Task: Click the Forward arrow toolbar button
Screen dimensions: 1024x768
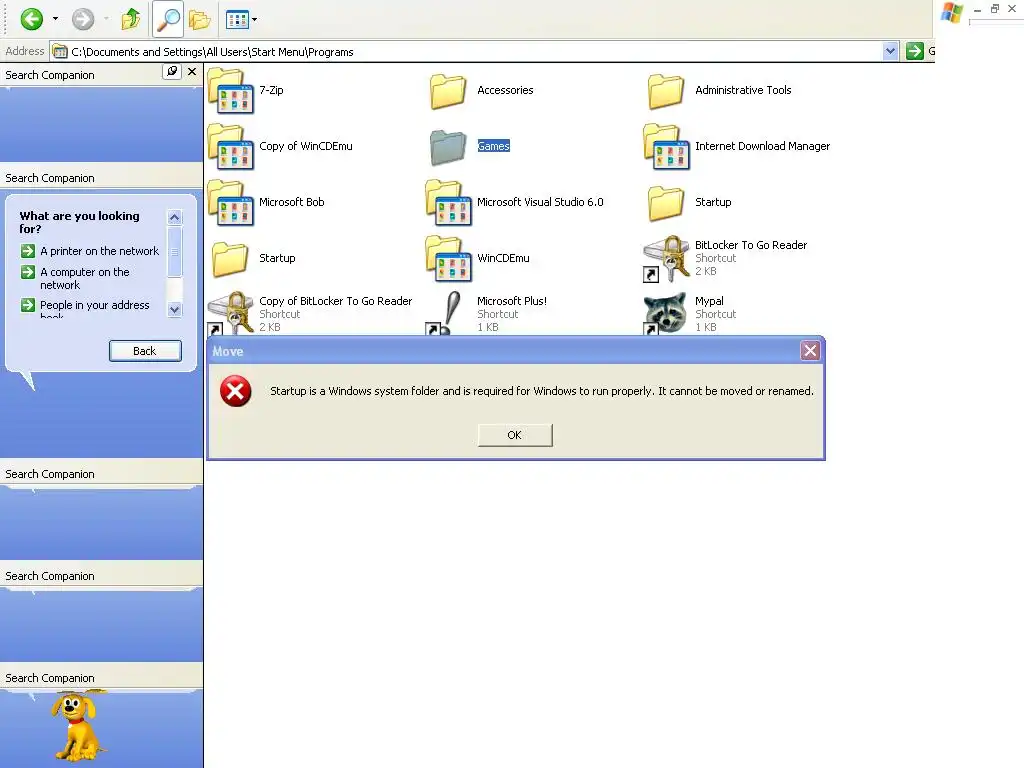Action: coord(83,19)
